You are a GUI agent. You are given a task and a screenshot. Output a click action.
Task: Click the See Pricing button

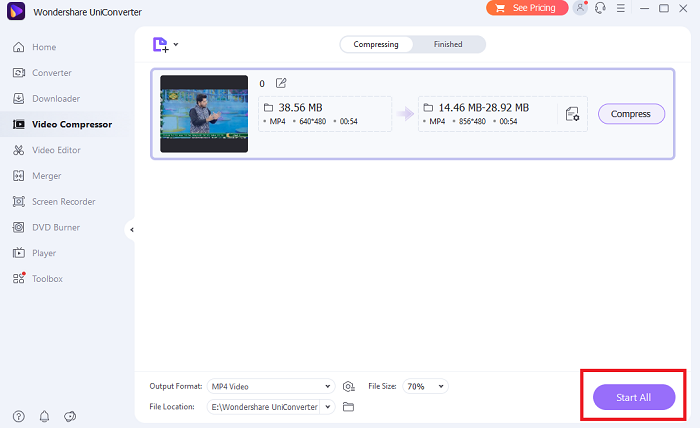click(527, 8)
